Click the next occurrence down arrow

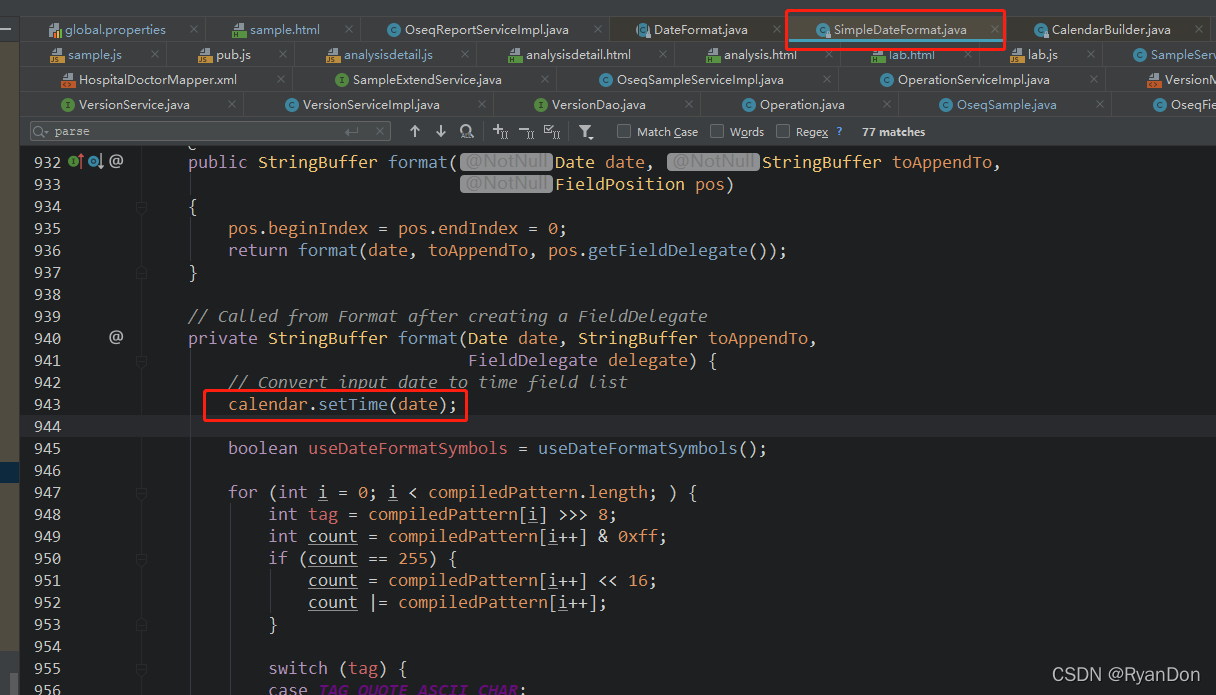(x=440, y=131)
